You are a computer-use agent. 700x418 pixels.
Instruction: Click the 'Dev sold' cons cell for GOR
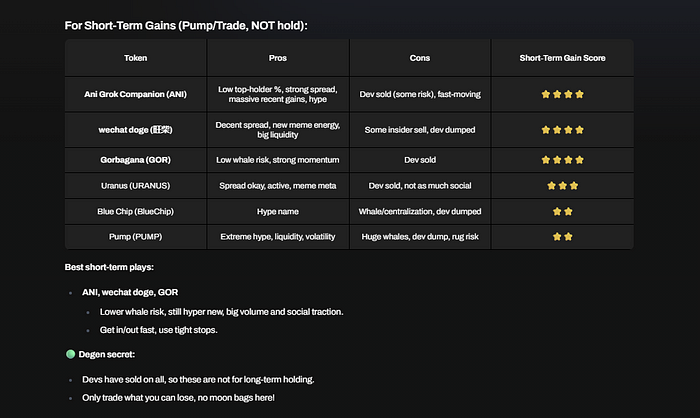[420, 160]
